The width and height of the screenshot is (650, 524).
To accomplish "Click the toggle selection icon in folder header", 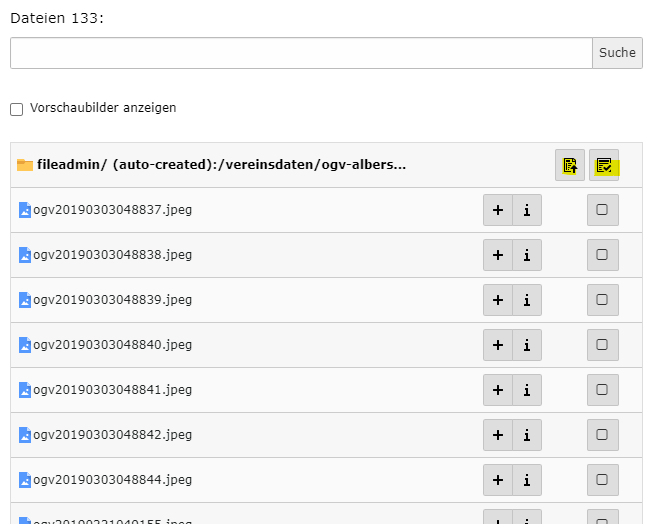I will (604, 165).
